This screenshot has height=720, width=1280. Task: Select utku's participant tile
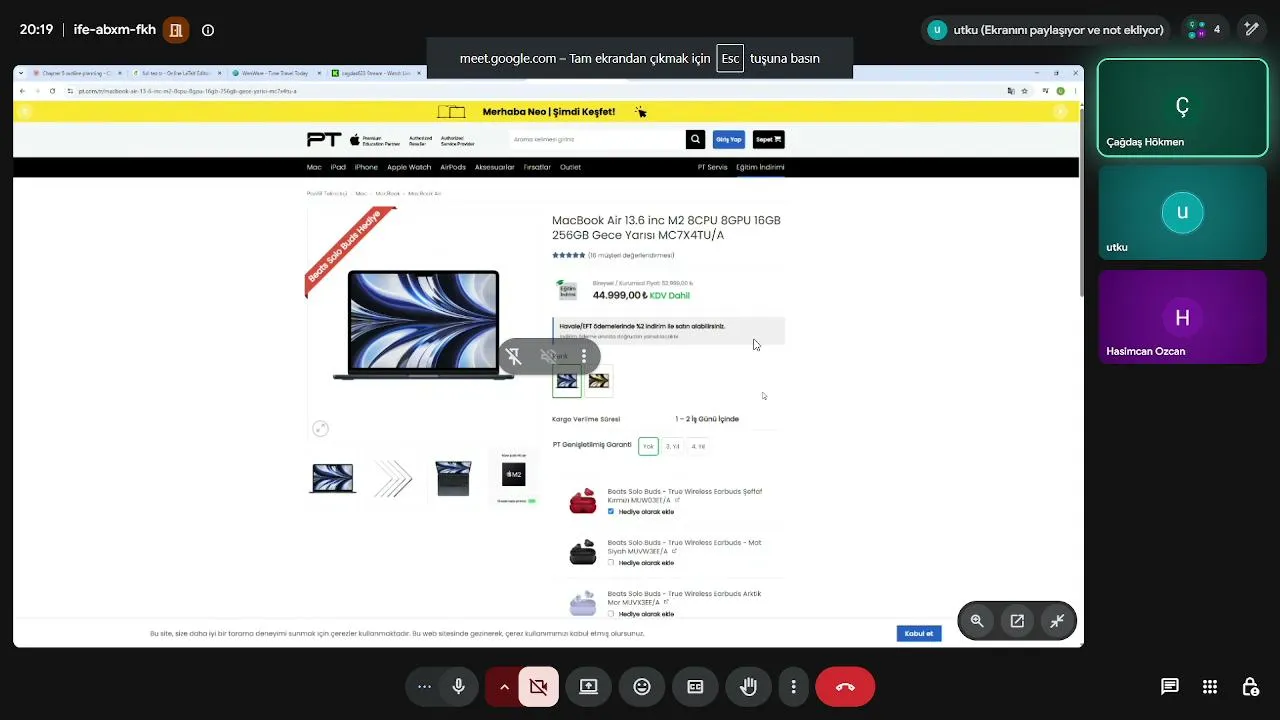click(x=1182, y=213)
